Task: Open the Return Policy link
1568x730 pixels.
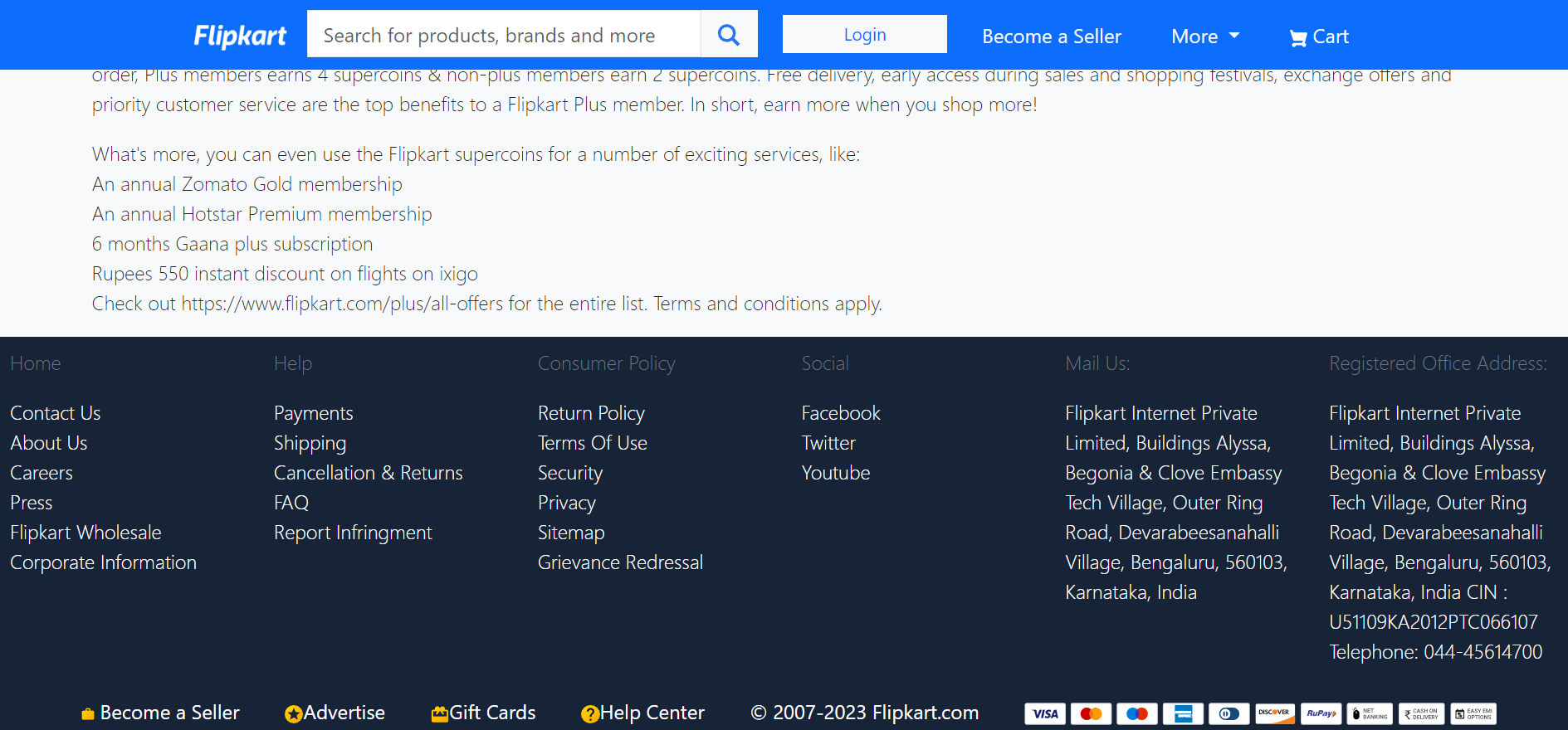Action: pos(591,413)
